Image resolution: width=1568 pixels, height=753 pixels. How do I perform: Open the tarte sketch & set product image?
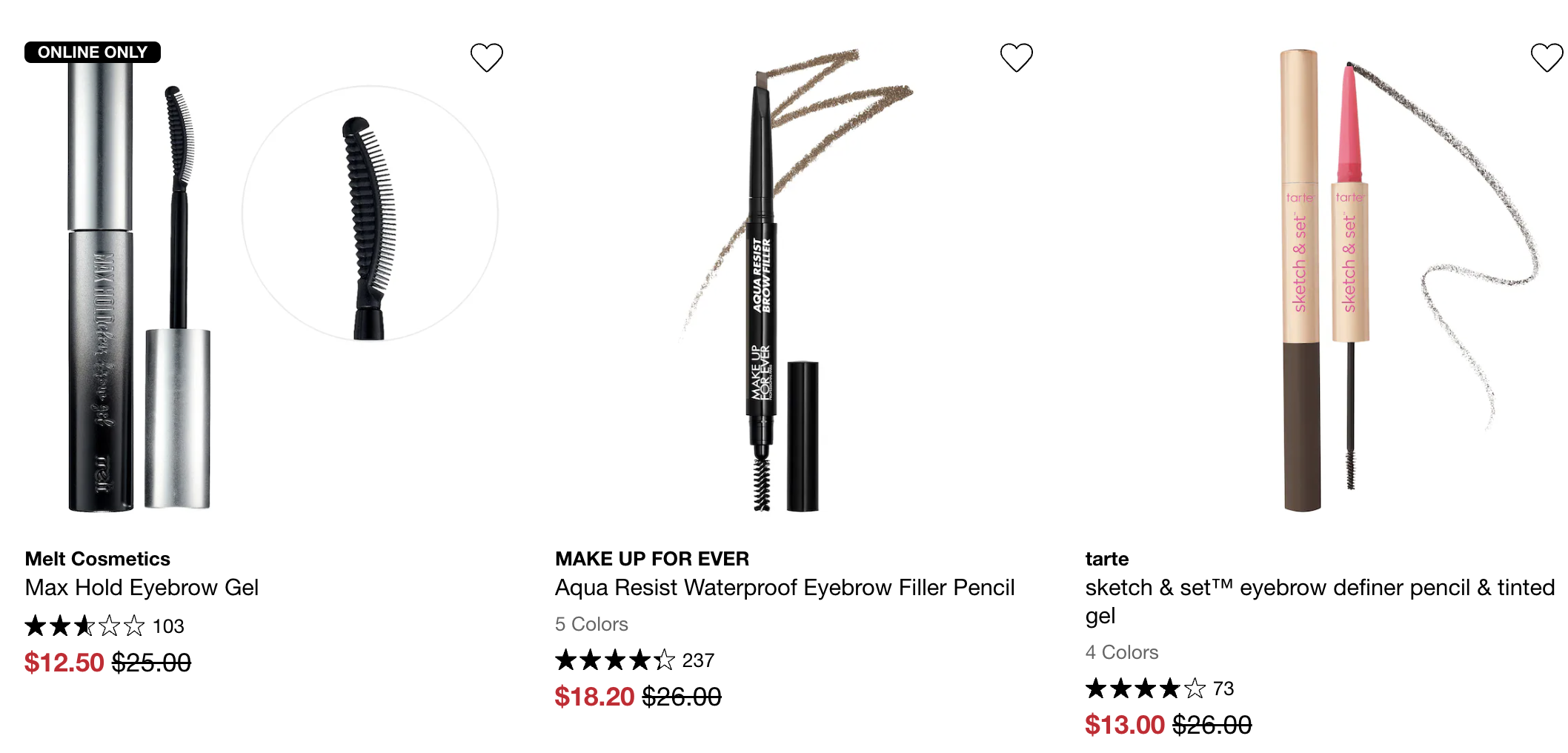[1326, 282]
